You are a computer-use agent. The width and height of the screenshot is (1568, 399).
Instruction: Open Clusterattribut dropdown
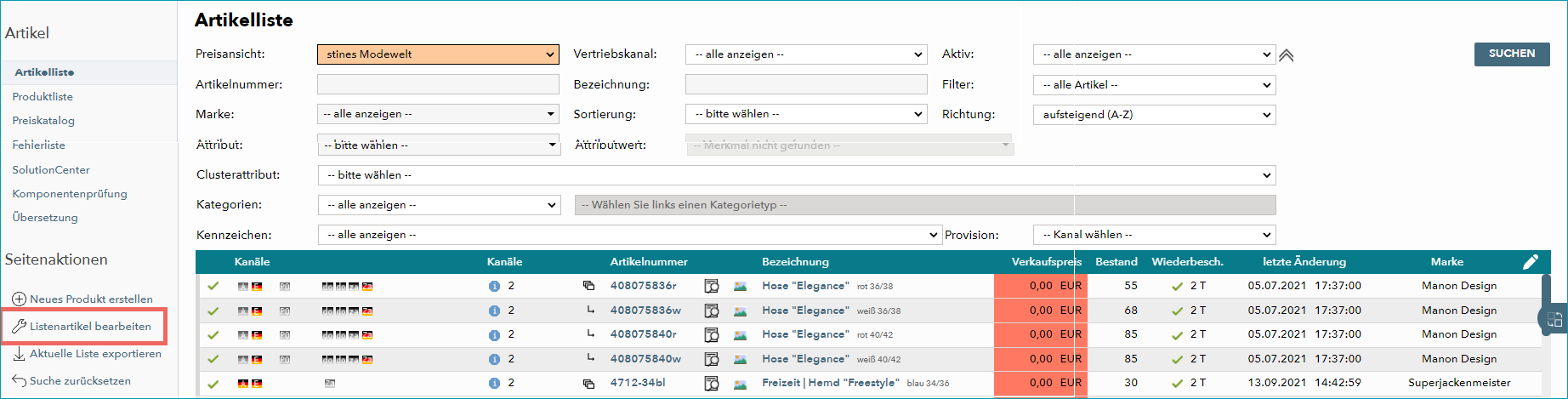click(x=796, y=175)
